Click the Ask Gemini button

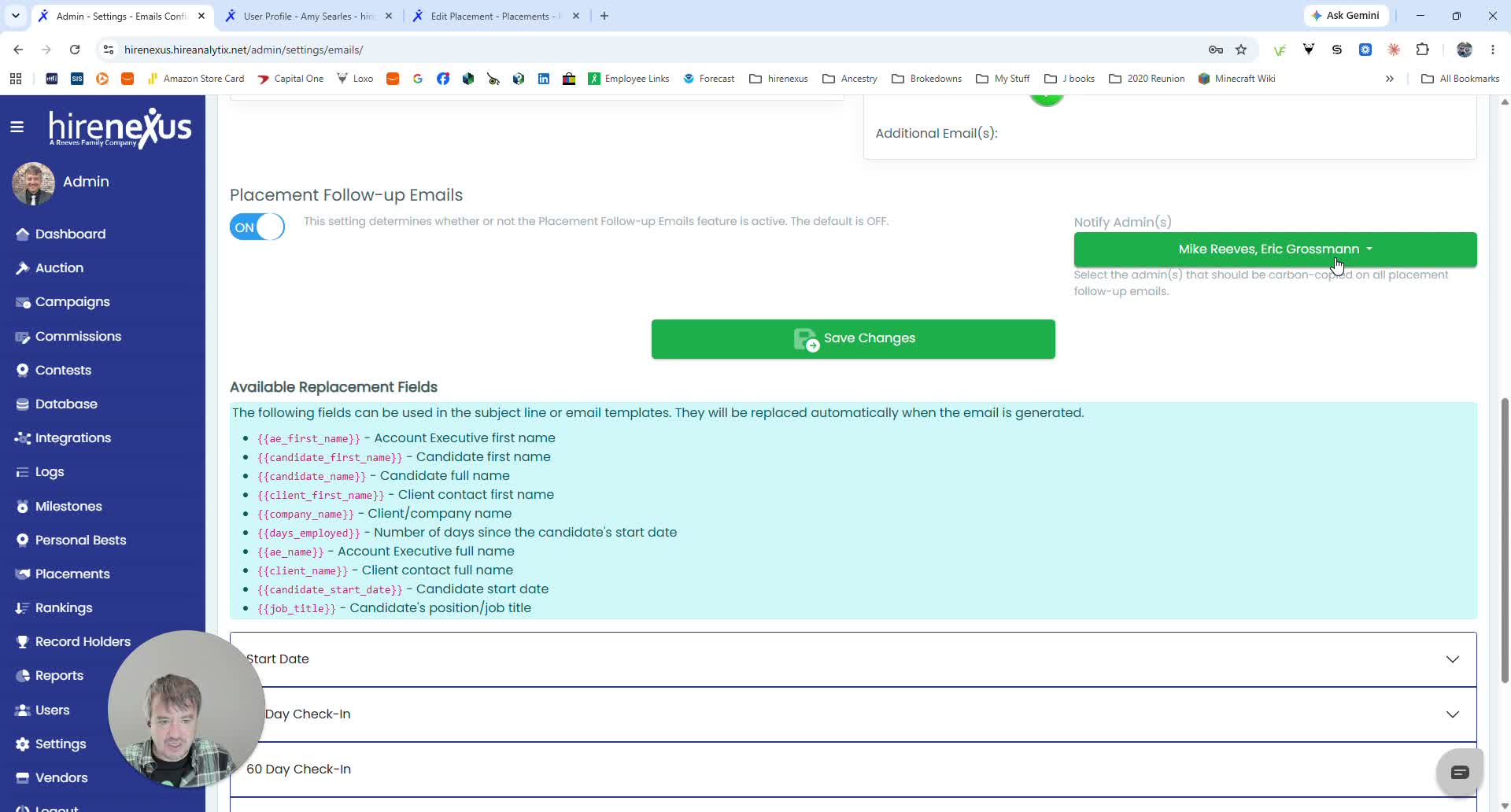coord(1346,16)
